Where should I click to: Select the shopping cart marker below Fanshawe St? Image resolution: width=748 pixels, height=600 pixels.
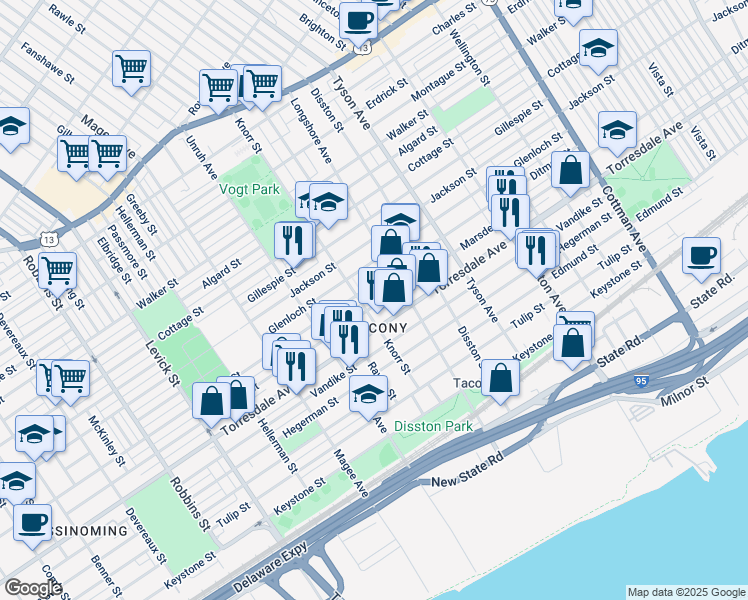(x=131, y=67)
